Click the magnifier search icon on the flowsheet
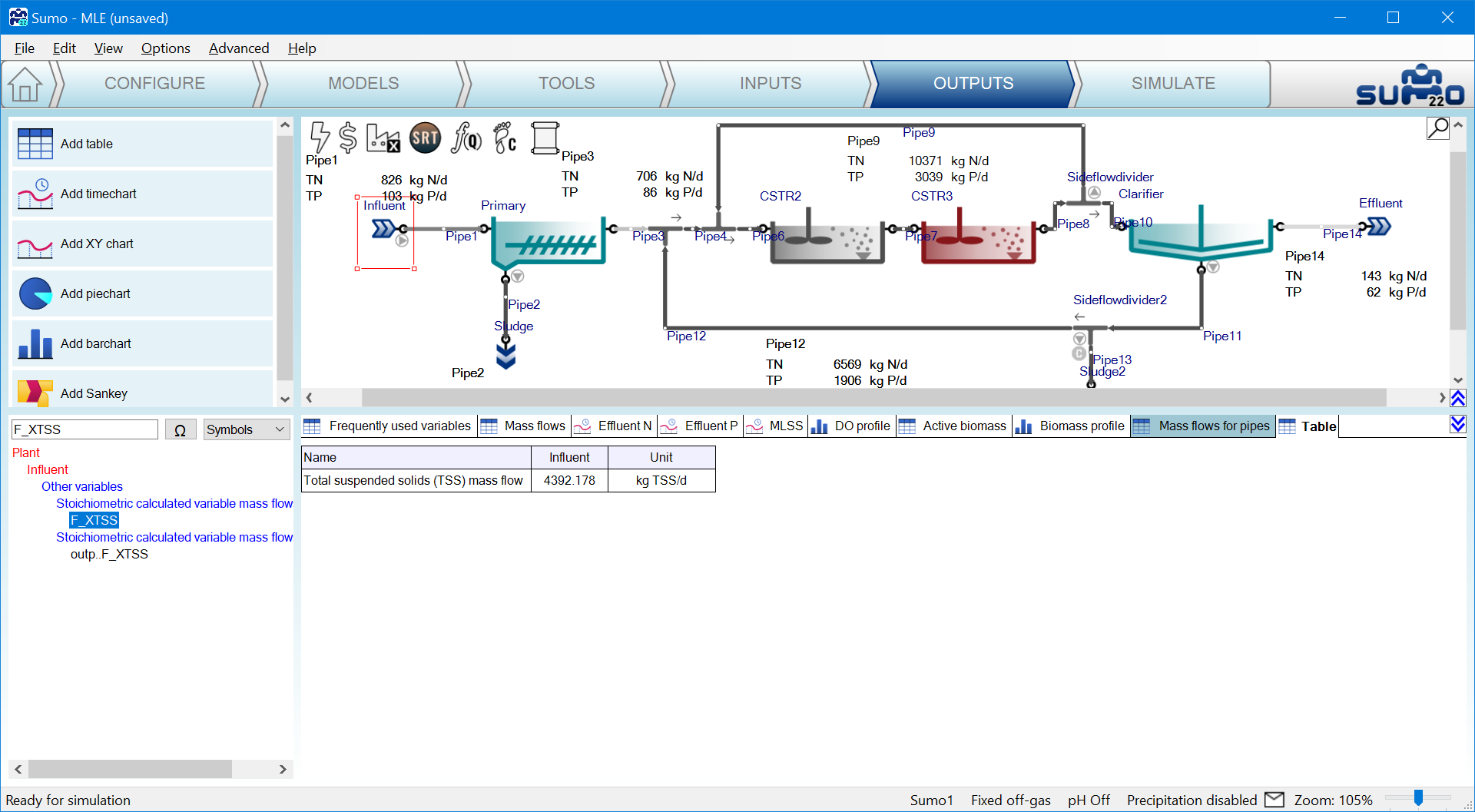The image size is (1475, 812). tap(1437, 128)
